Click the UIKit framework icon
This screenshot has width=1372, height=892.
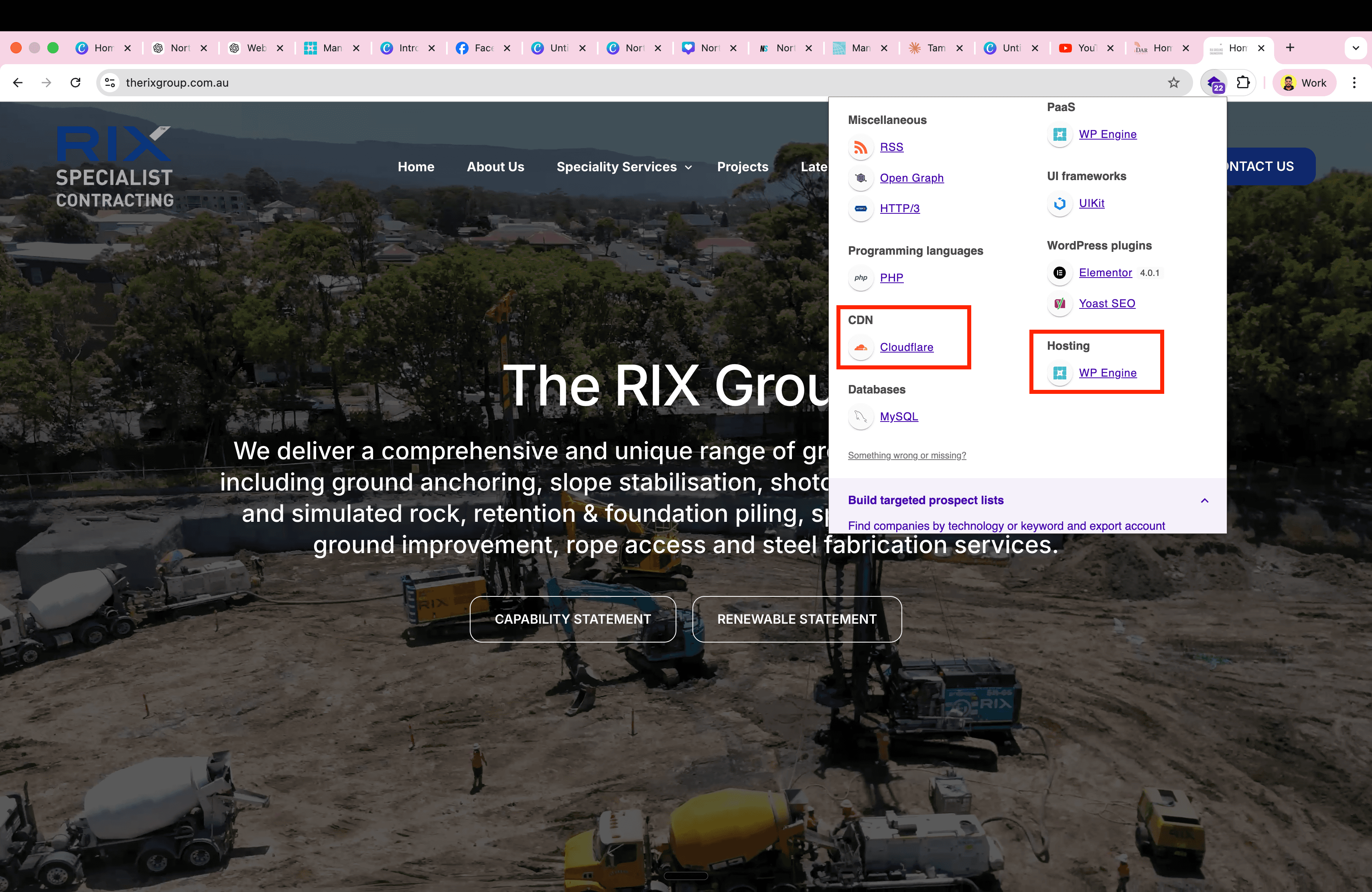[x=1059, y=203]
